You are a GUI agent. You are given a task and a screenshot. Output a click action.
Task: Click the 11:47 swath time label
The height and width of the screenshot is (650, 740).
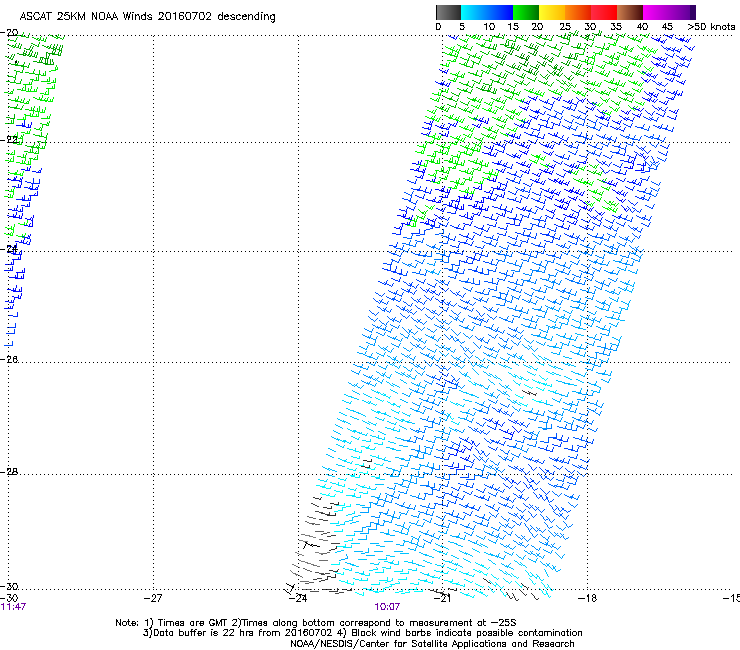[13, 607]
